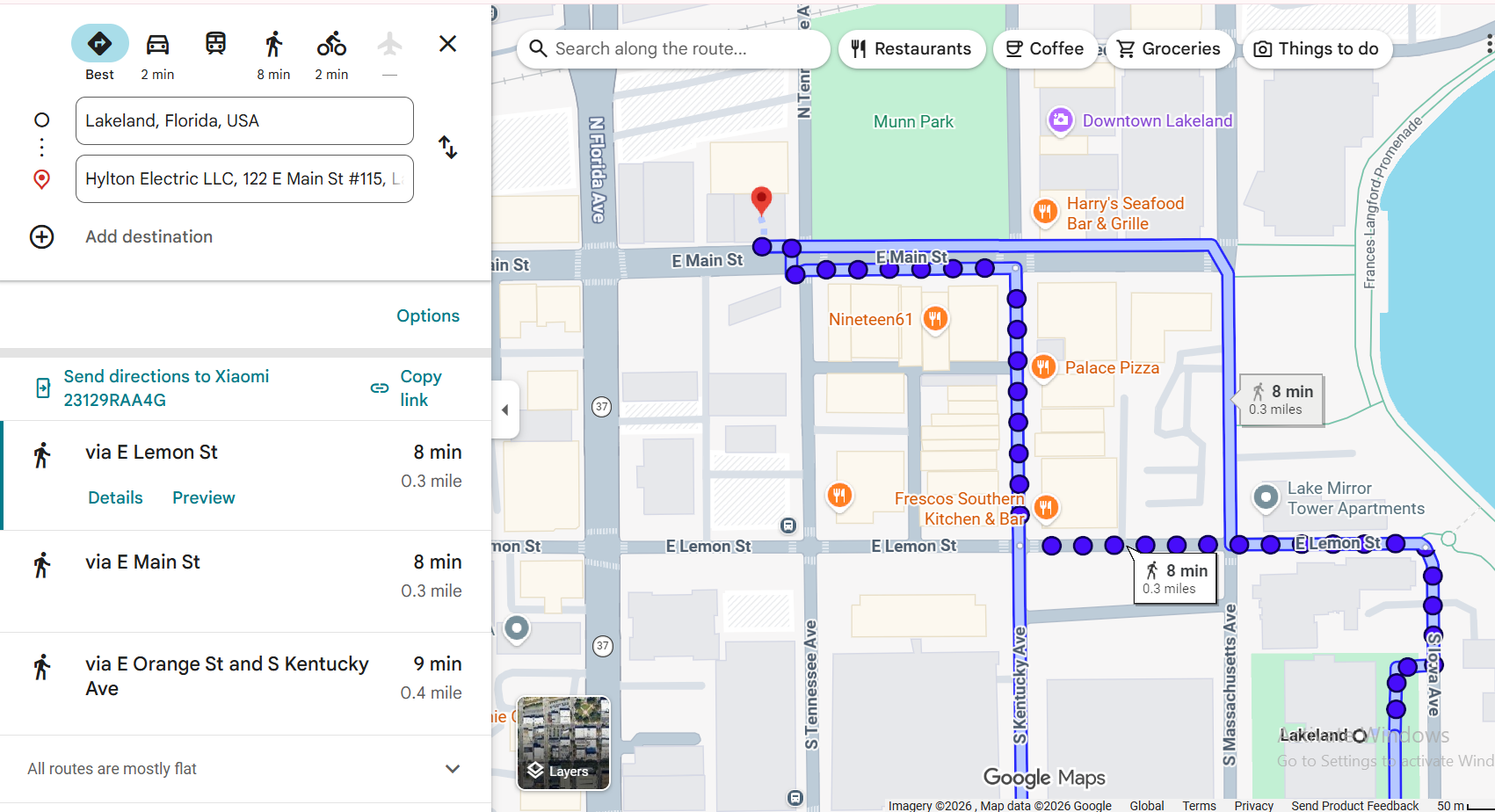Filter by Coffee chip
Viewport: 1495px width, 812px height.
(x=1044, y=48)
